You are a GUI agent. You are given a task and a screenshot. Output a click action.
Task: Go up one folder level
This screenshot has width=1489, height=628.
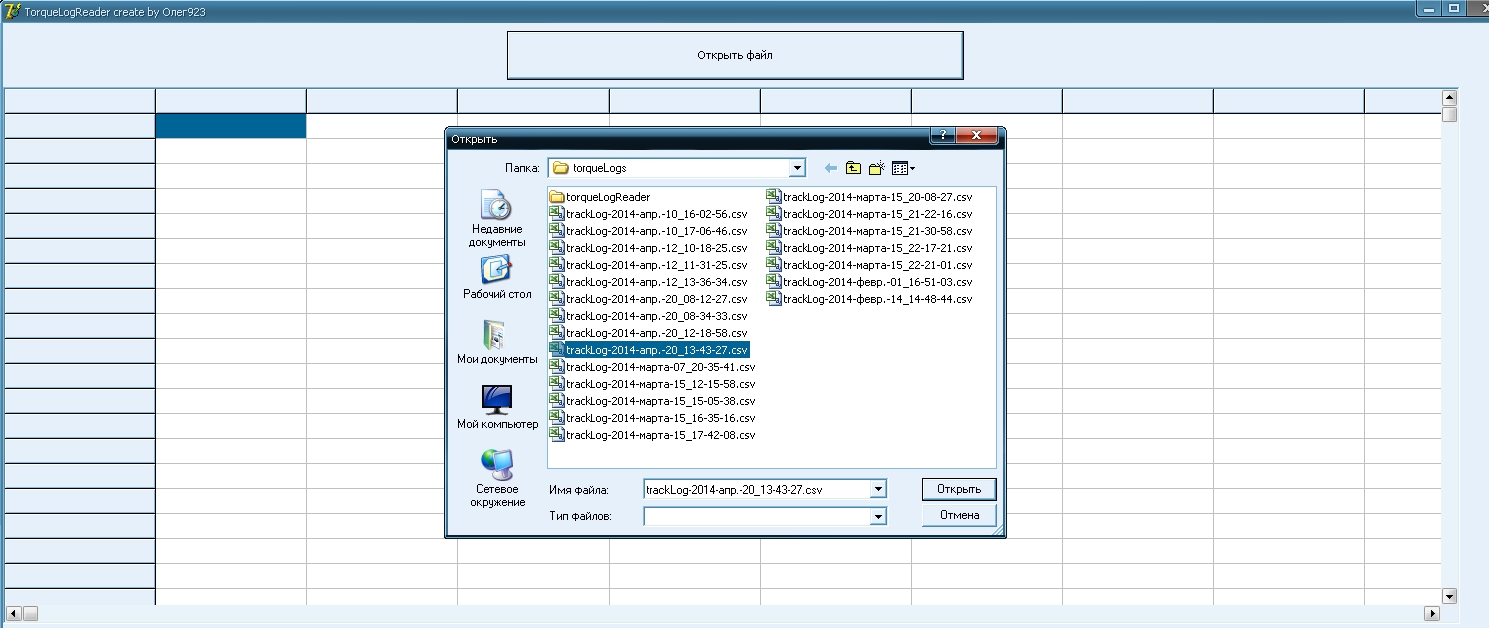tap(853, 168)
